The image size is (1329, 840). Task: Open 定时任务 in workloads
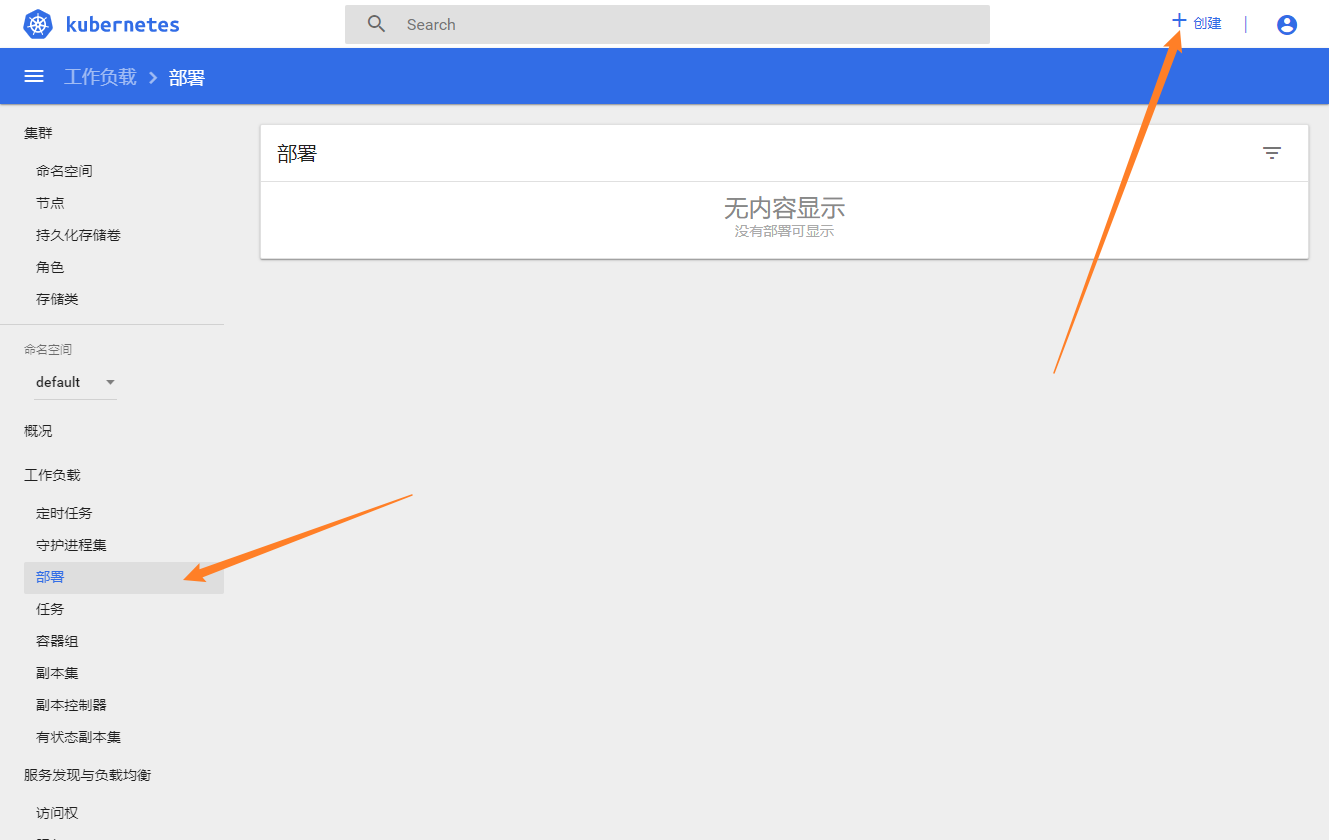pyautogui.click(x=64, y=513)
